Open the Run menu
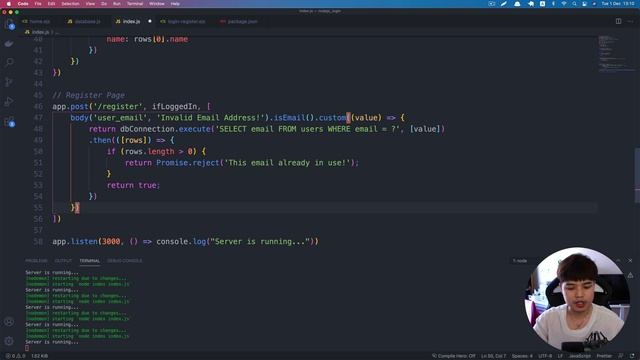 (117, 4)
